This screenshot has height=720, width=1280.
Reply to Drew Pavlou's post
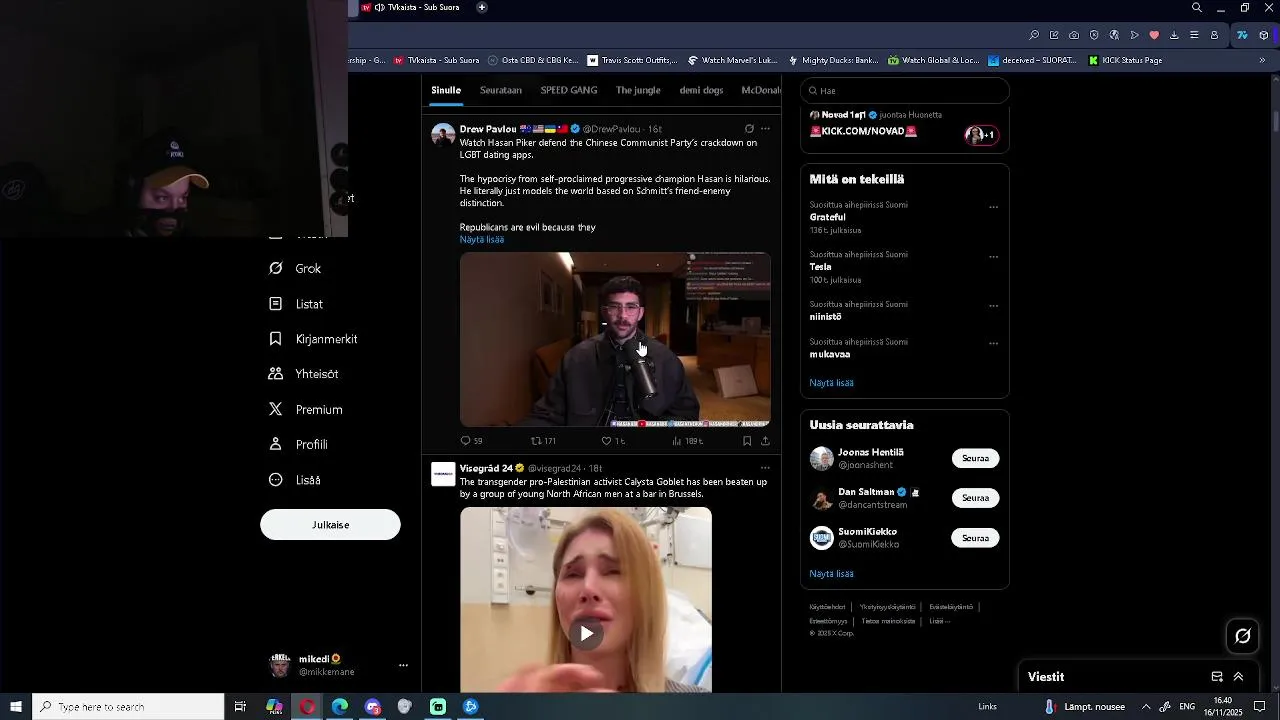point(471,441)
